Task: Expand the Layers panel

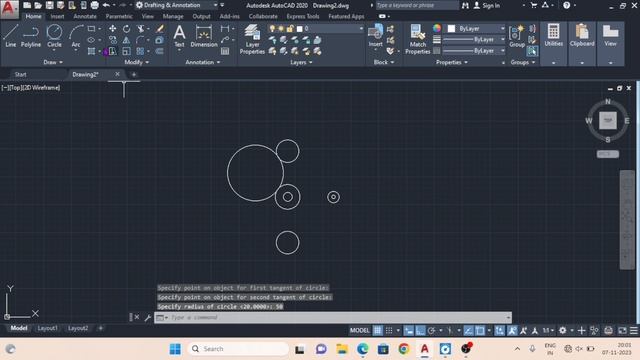Action: tap(301, 62)
